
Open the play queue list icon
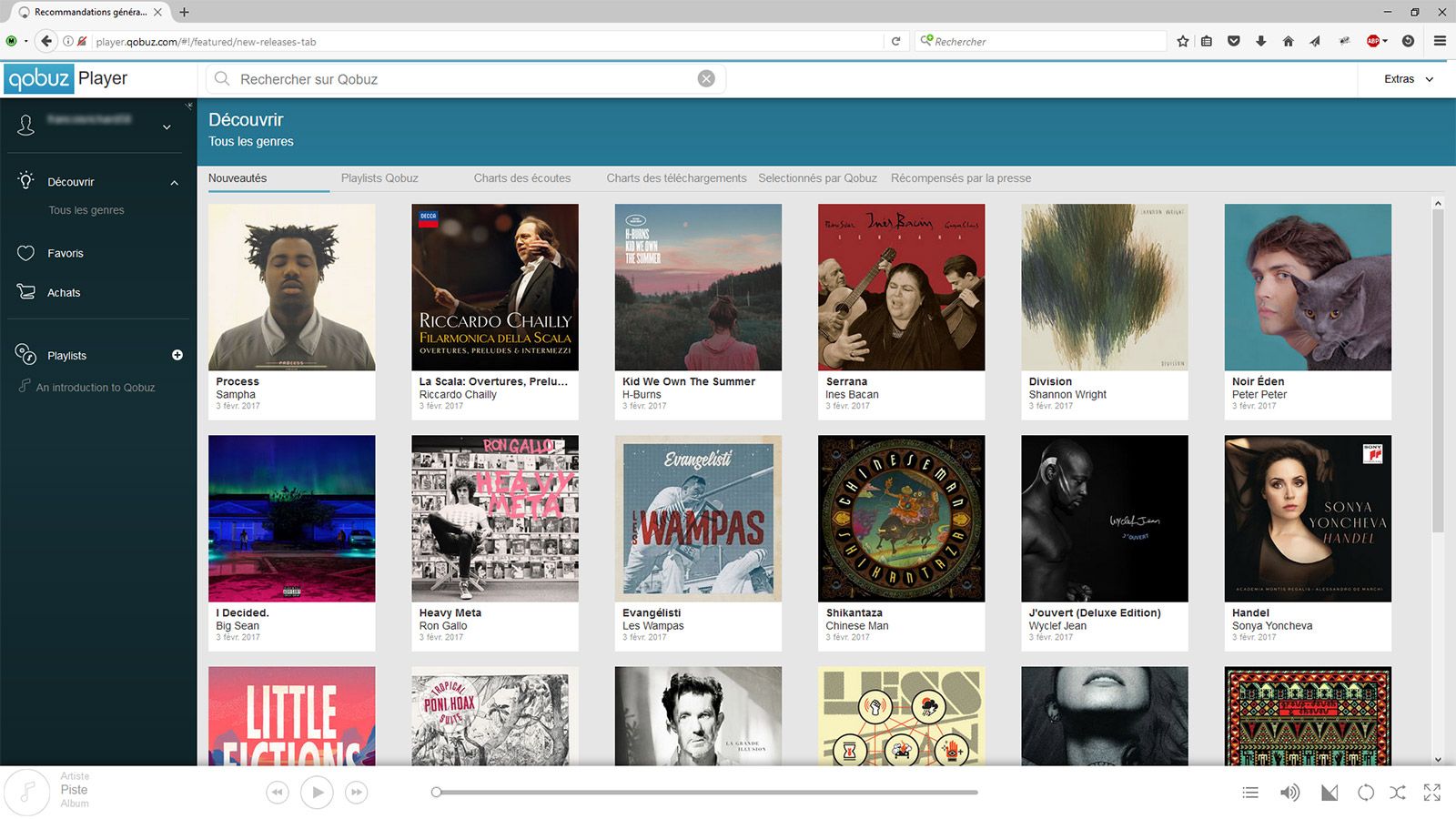(1250, 793)
